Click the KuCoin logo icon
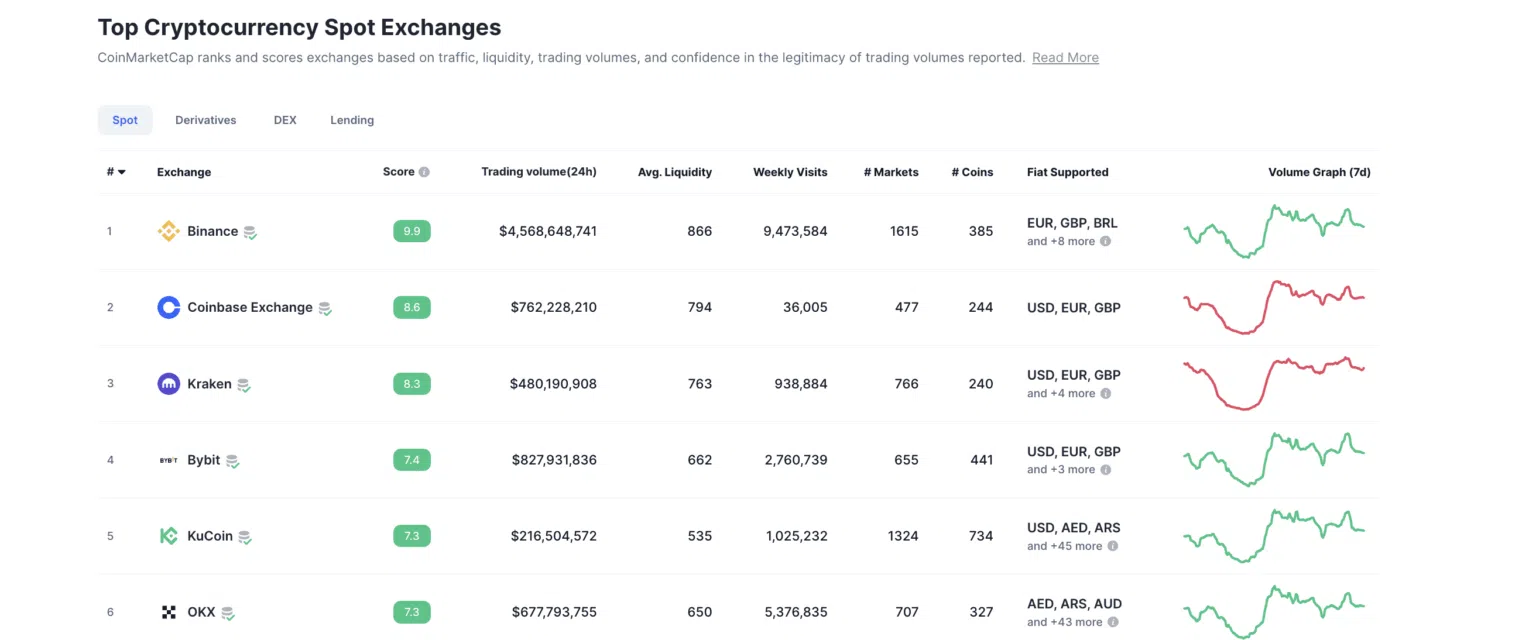Screen dimensions: 1536x640 [169, 536]
